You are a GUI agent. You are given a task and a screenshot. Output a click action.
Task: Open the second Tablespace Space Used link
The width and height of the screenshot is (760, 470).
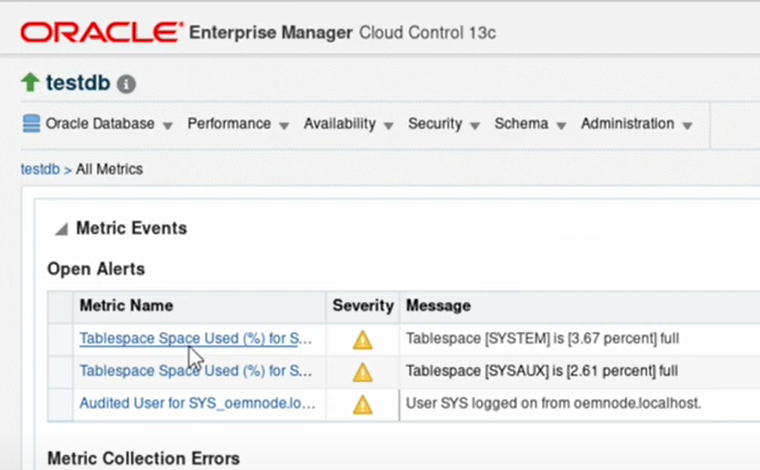pos(195,371)
